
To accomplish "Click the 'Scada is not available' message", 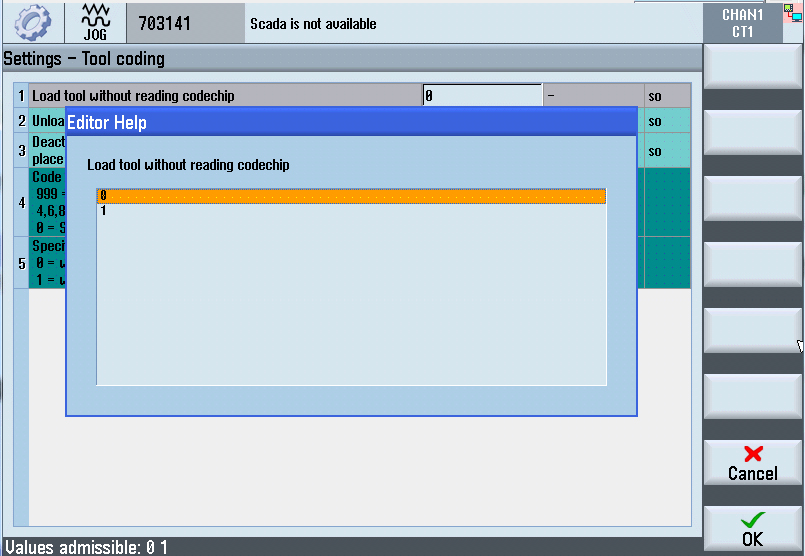I will 313,23.
